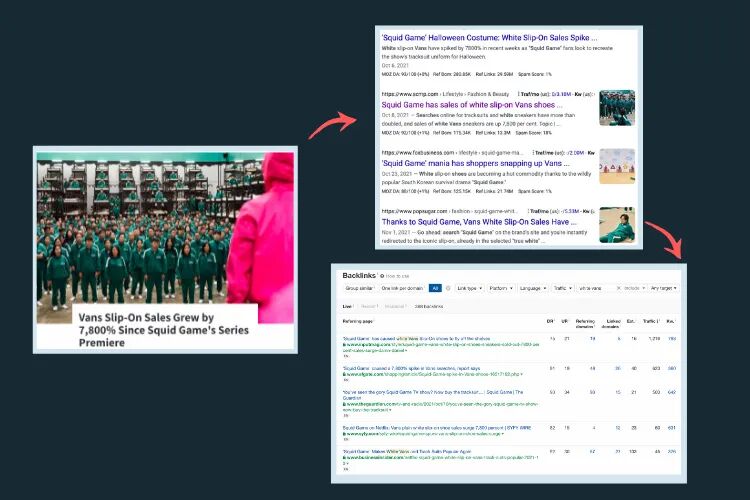This screenshot has width=750, height=500.
Task: Click the Vans Slip-On Sales article headline
Action: tap(164, 330)
